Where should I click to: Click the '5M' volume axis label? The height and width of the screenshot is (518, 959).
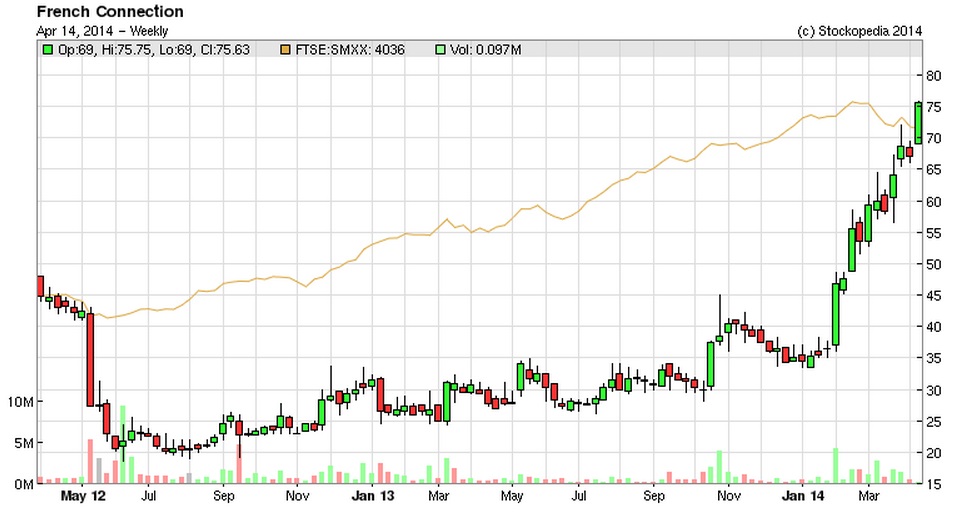[x=24, y=443]
